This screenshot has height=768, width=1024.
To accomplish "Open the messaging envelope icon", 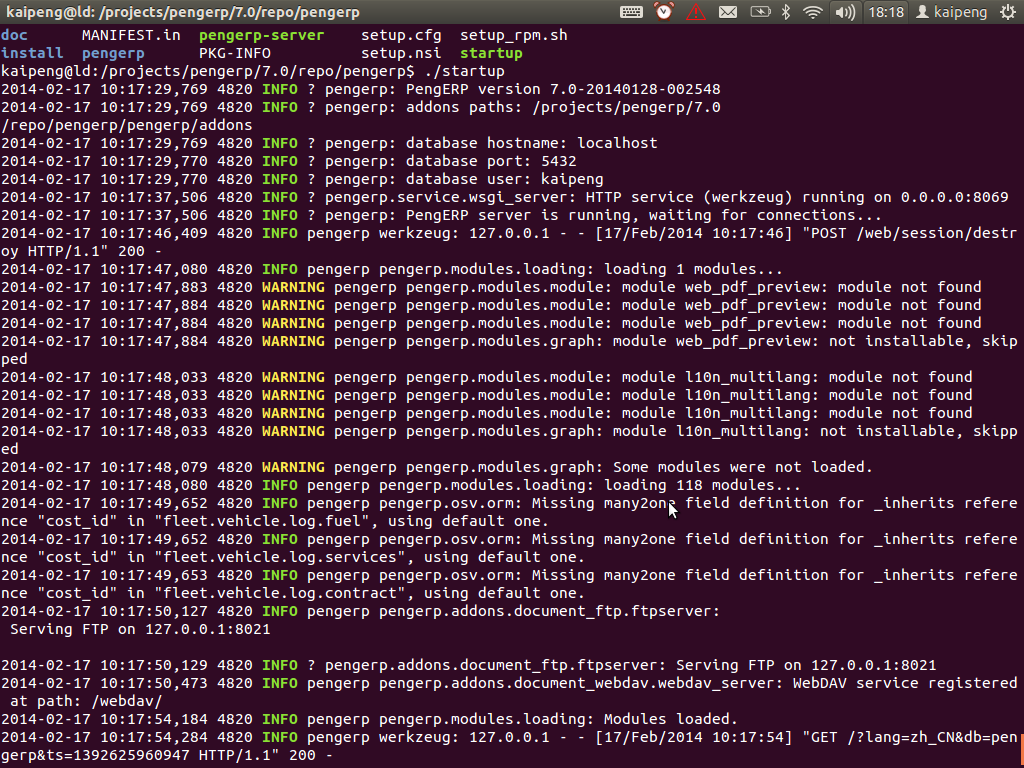I will 728,12.
